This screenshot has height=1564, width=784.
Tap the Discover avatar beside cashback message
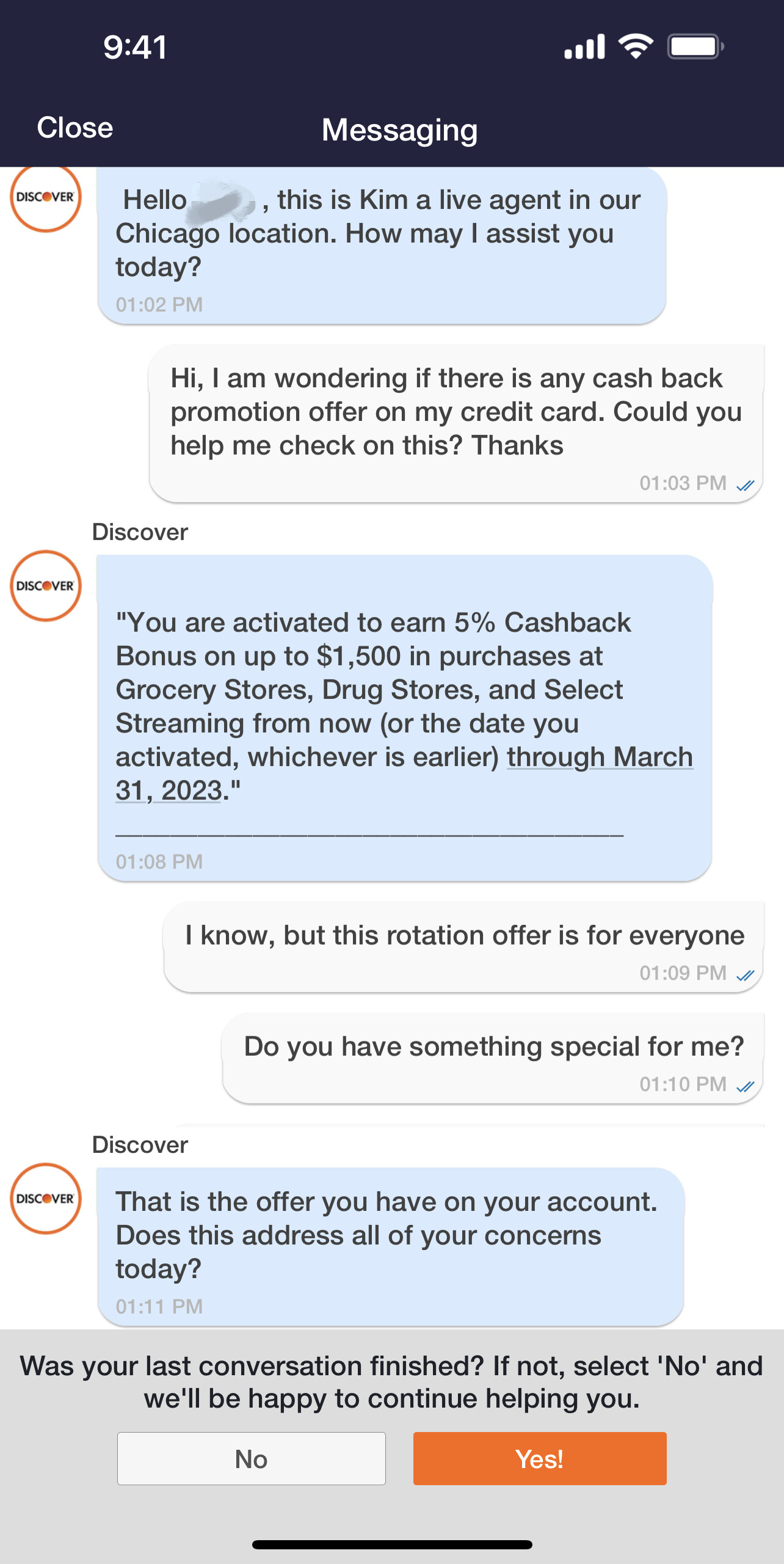(46, 586)
